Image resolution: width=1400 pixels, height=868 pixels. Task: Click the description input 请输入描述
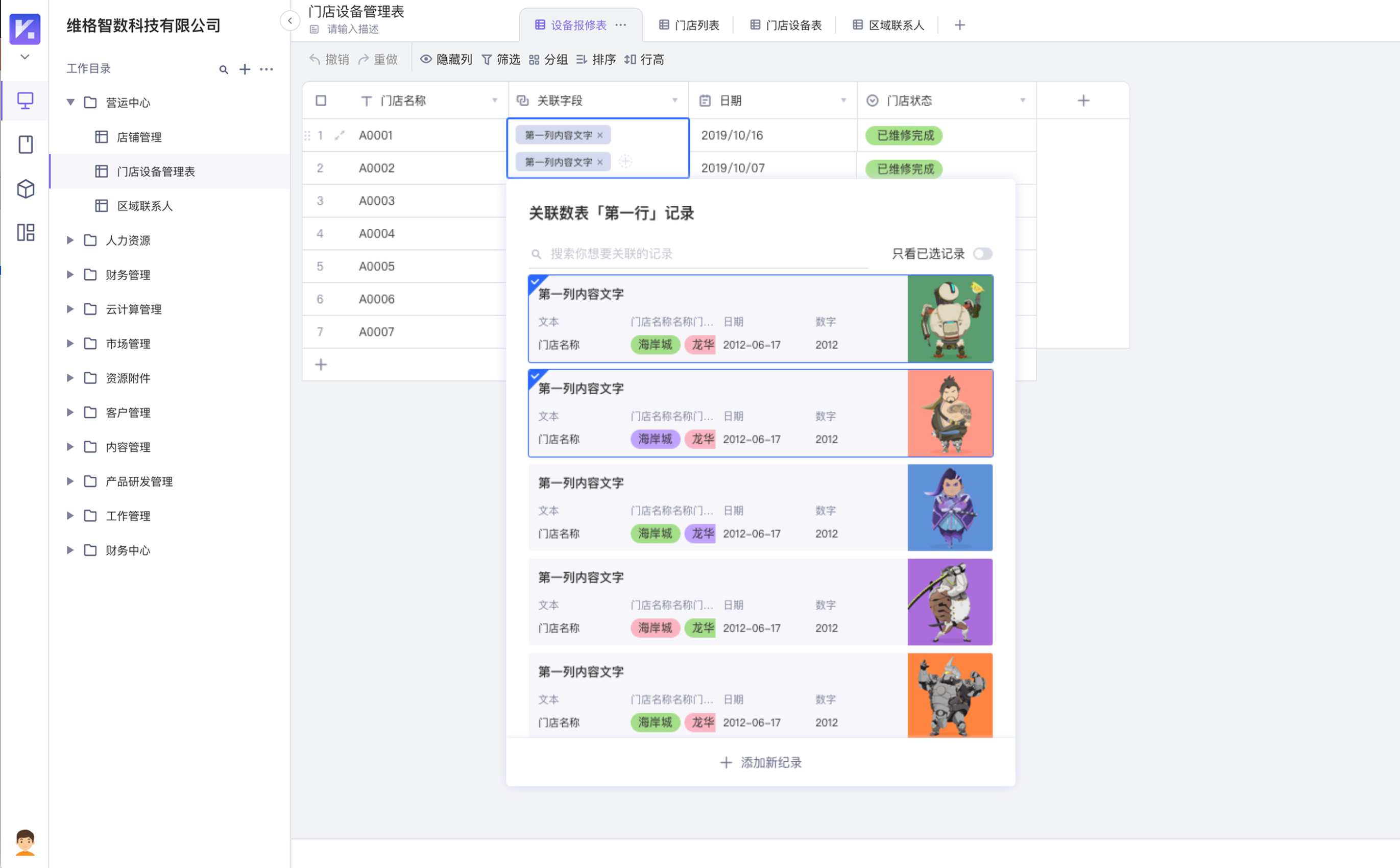tap(352, 29)
